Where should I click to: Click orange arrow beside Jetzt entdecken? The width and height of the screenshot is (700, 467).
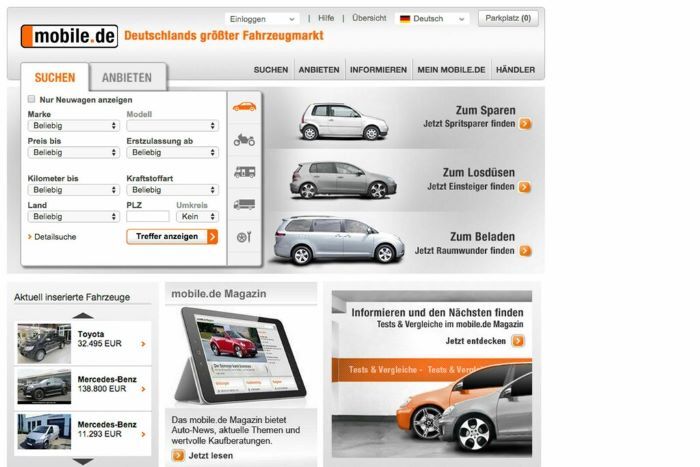pyautogui.click(x=518, y=341)
